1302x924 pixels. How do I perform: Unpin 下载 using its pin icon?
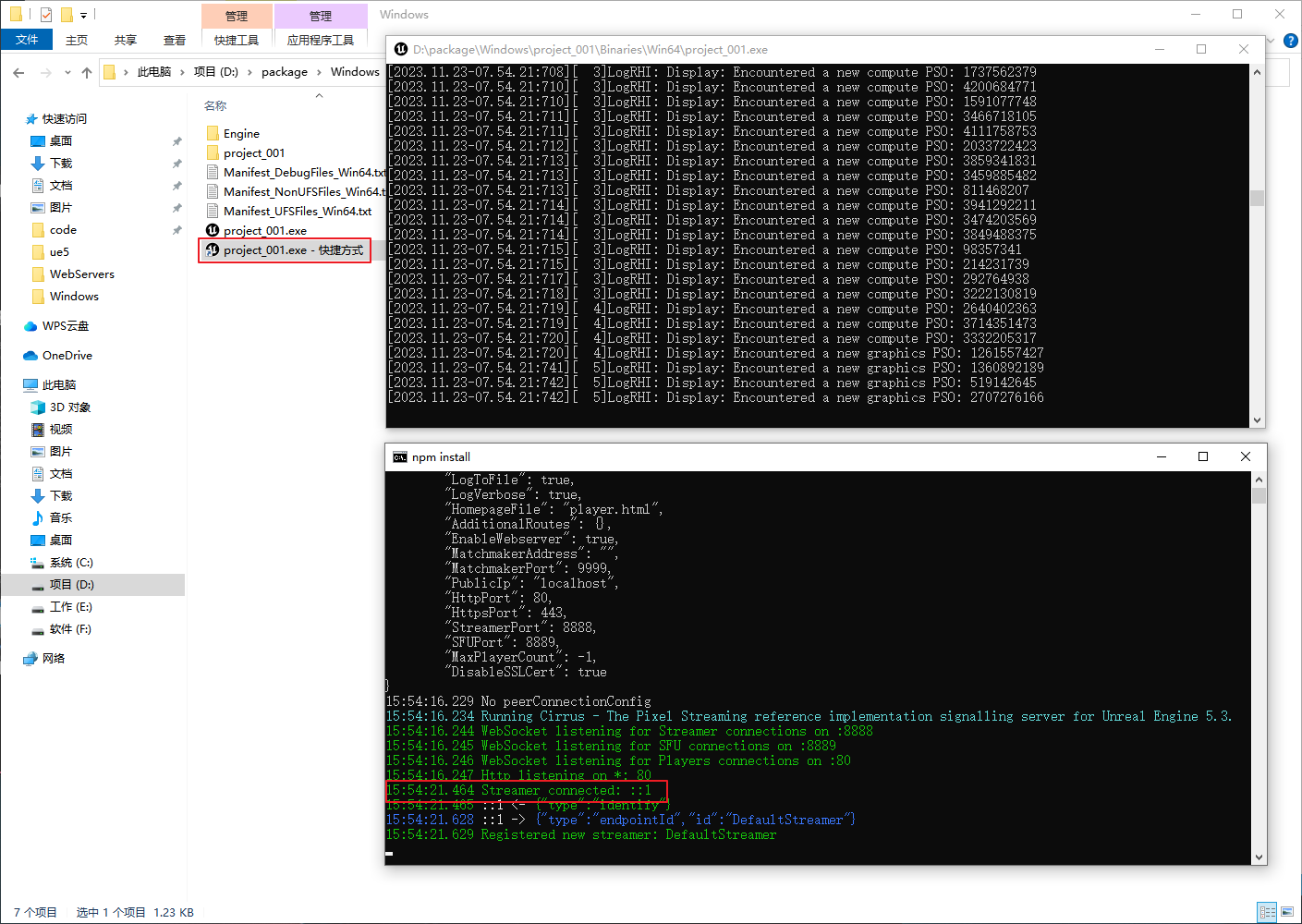point(176,164)
